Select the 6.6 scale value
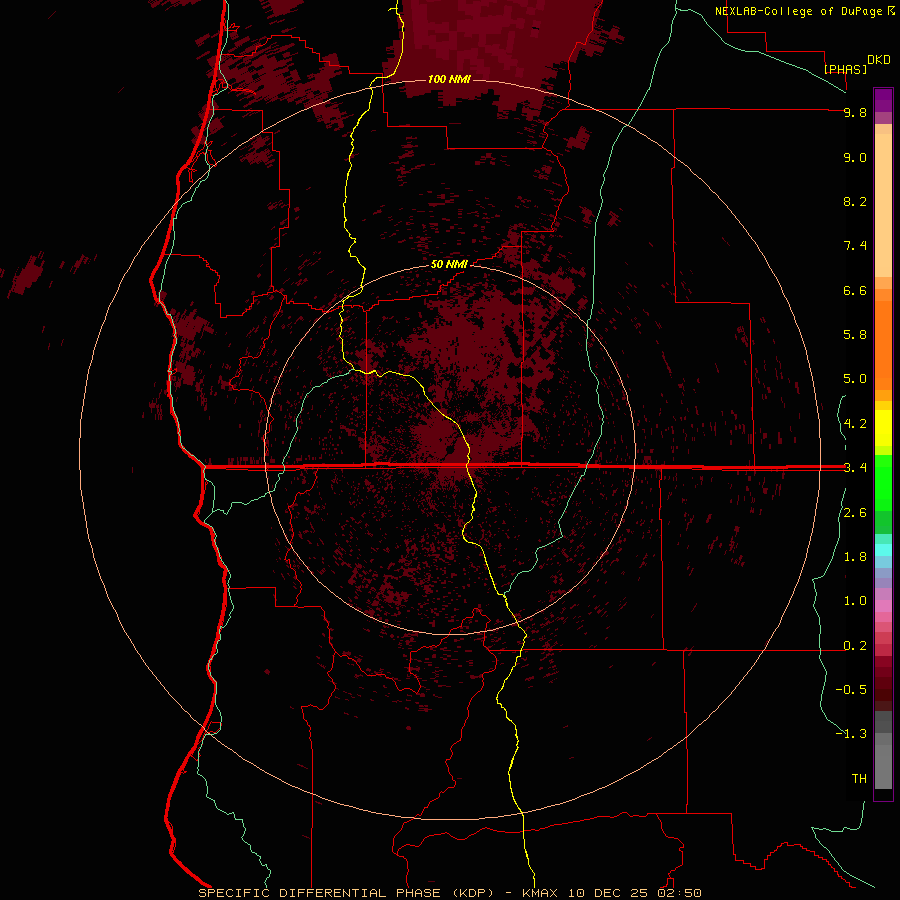 [855, 290]
